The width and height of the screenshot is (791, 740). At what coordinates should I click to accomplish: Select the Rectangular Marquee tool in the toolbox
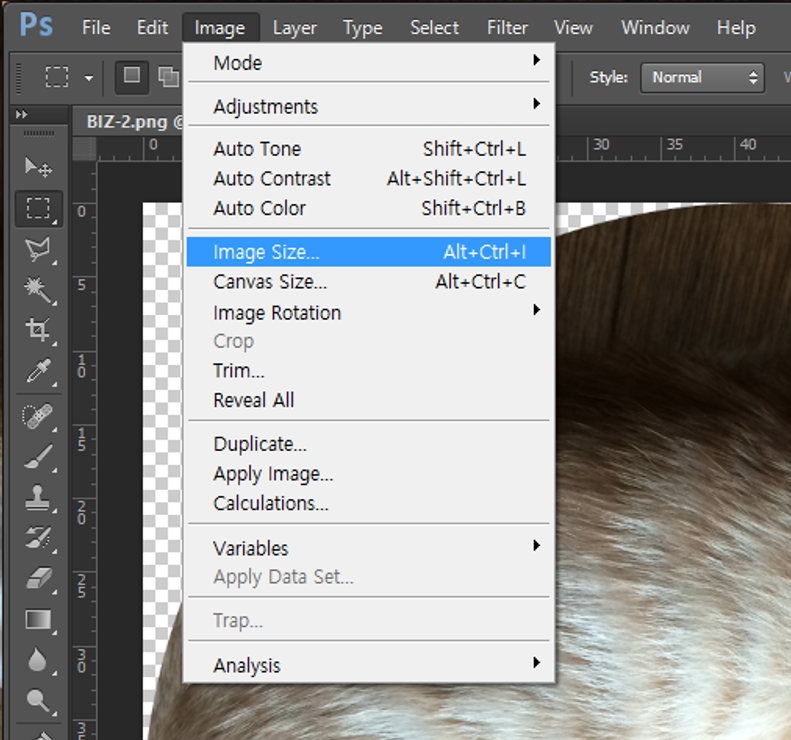pos(38,208)
